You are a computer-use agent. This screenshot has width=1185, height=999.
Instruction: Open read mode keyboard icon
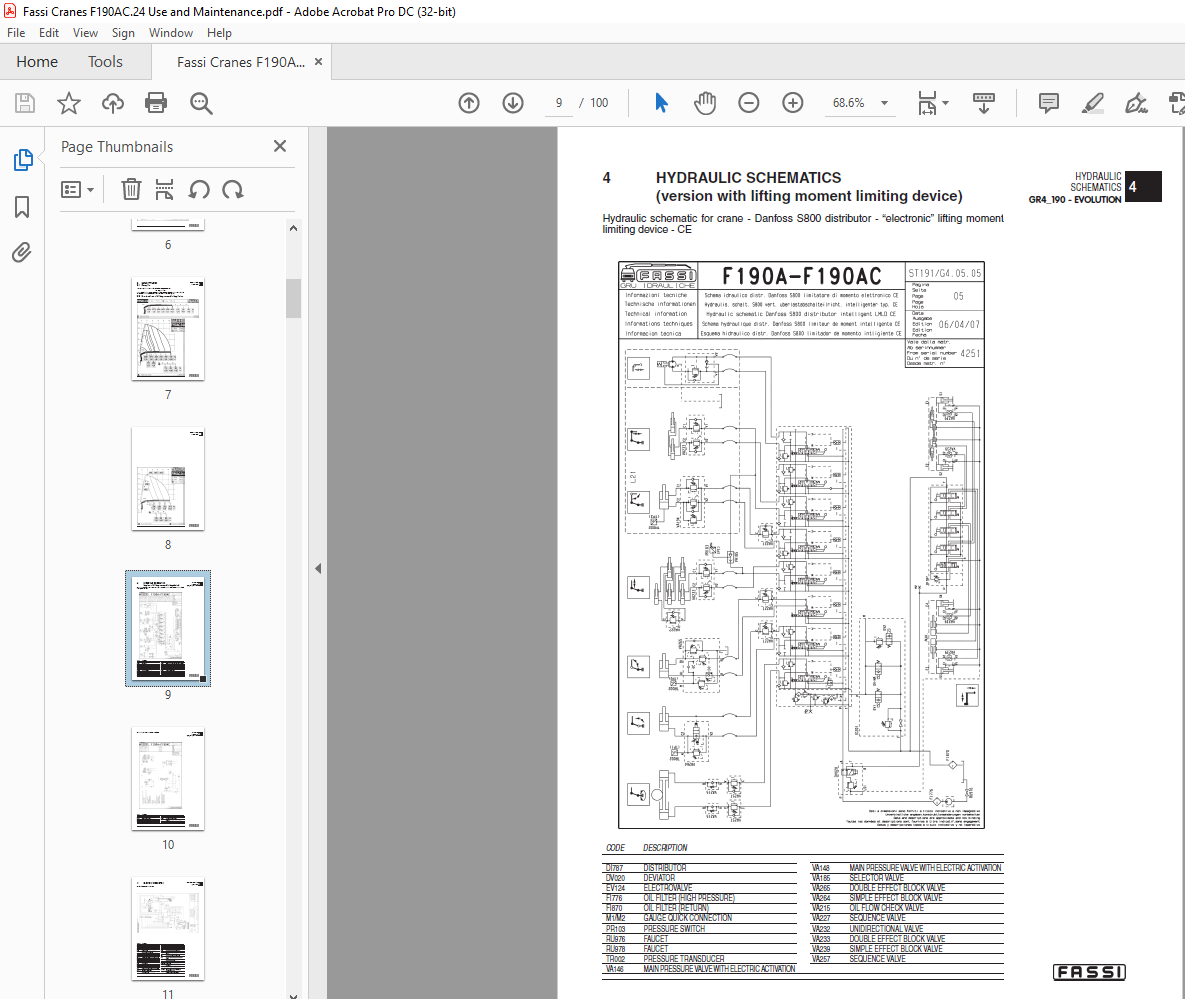click(983, 103)
